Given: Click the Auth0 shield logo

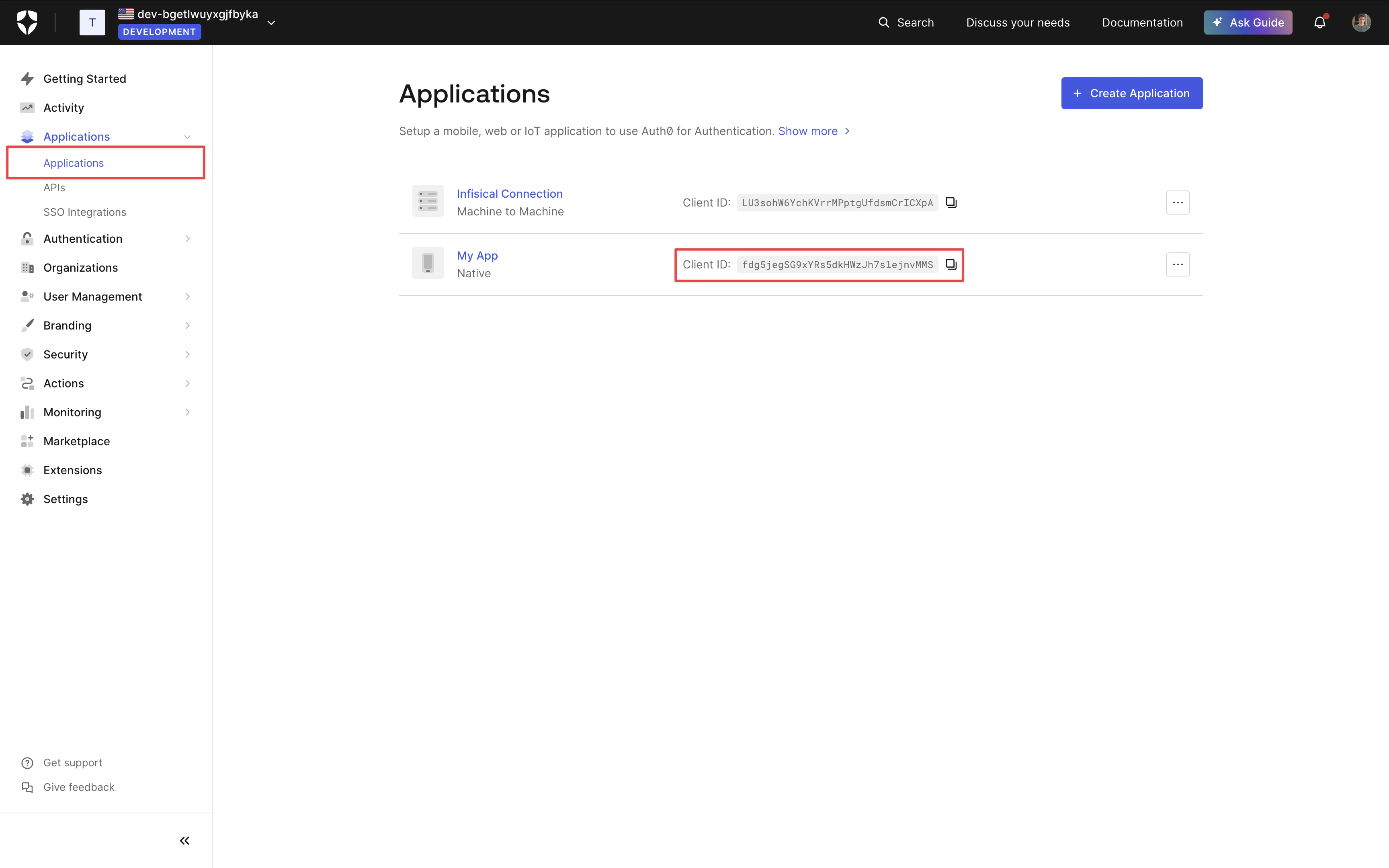Looking at the screenshot, I should (x=27, y=23).
